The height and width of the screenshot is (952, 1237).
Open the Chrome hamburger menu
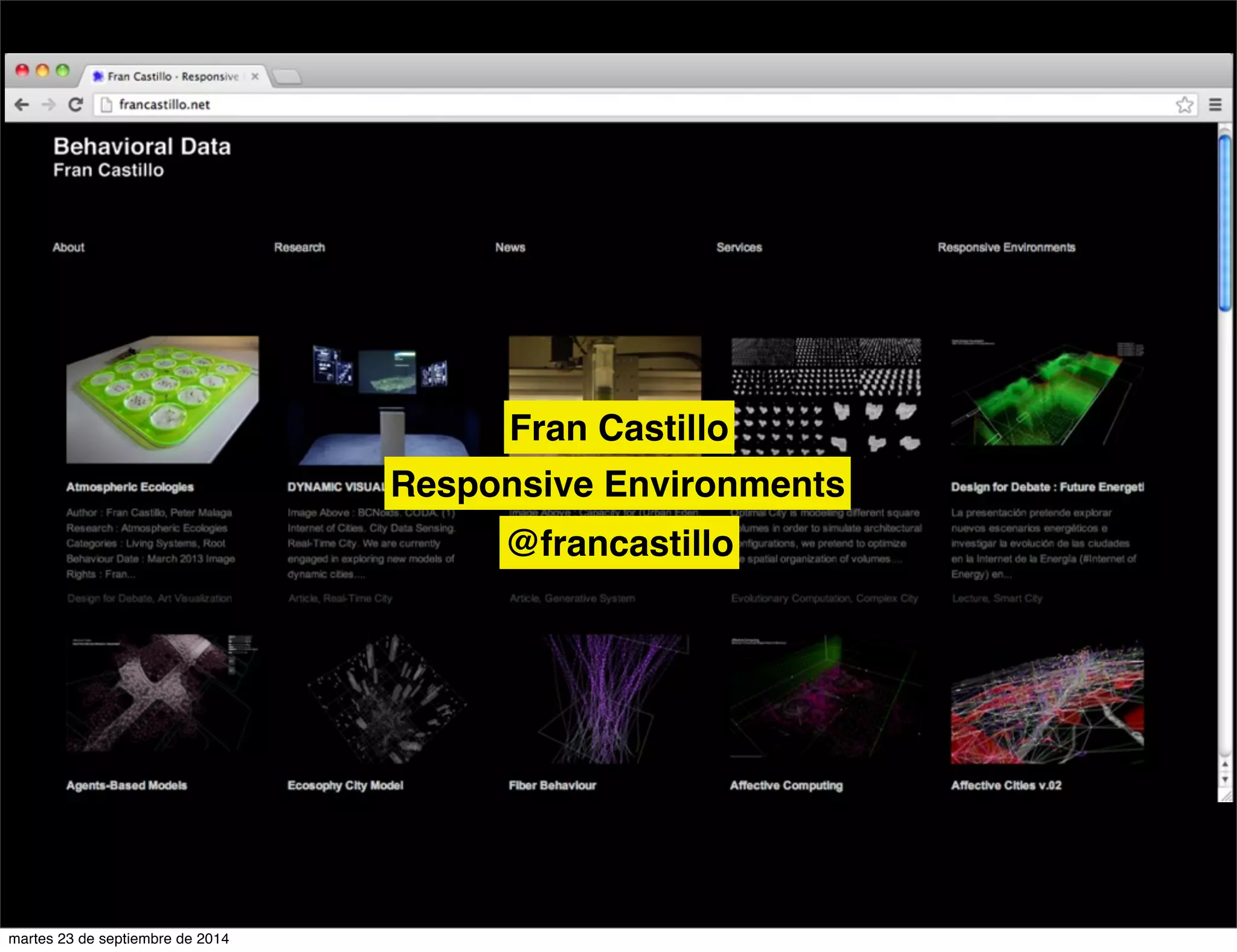click(x=1215, y=105)
